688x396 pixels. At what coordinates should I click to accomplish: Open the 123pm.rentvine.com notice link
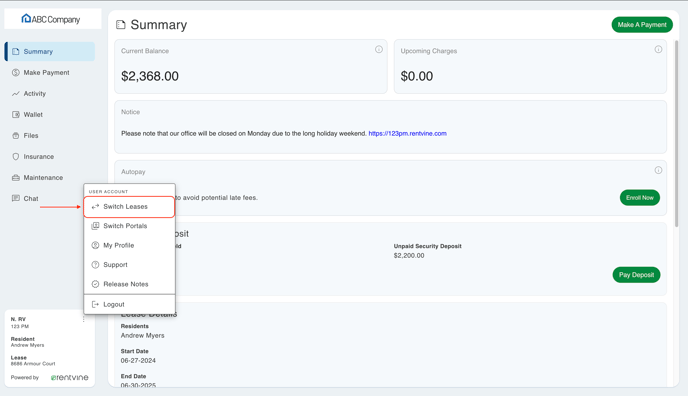tap(408, 134)
